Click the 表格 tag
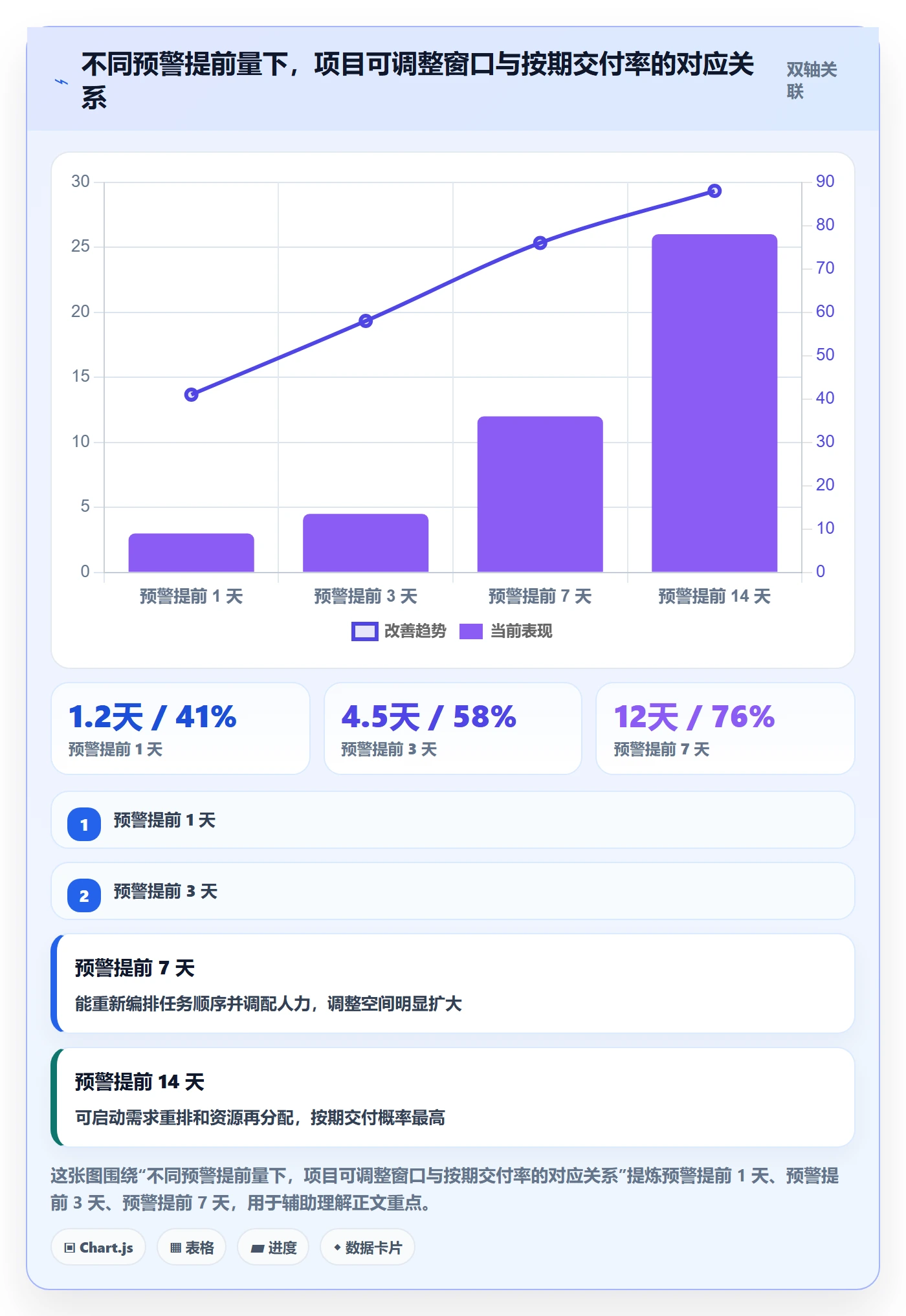This screenshot has width=906, height=1316. pos(192,1247)
